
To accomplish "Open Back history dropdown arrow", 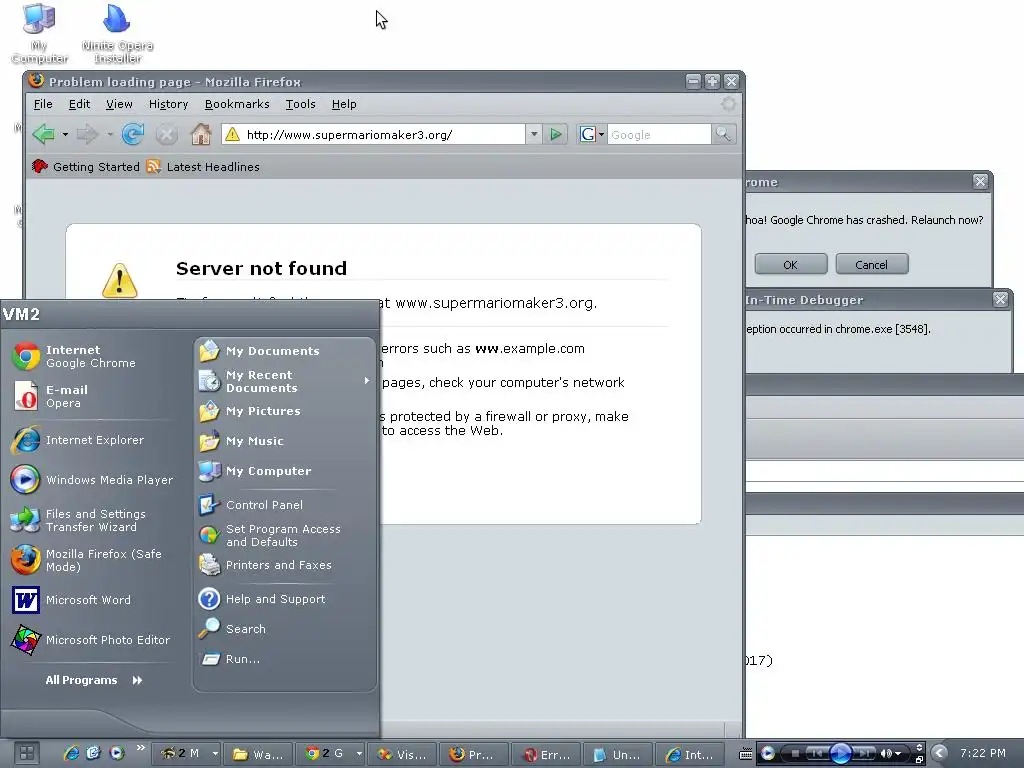I will point(65,135).
